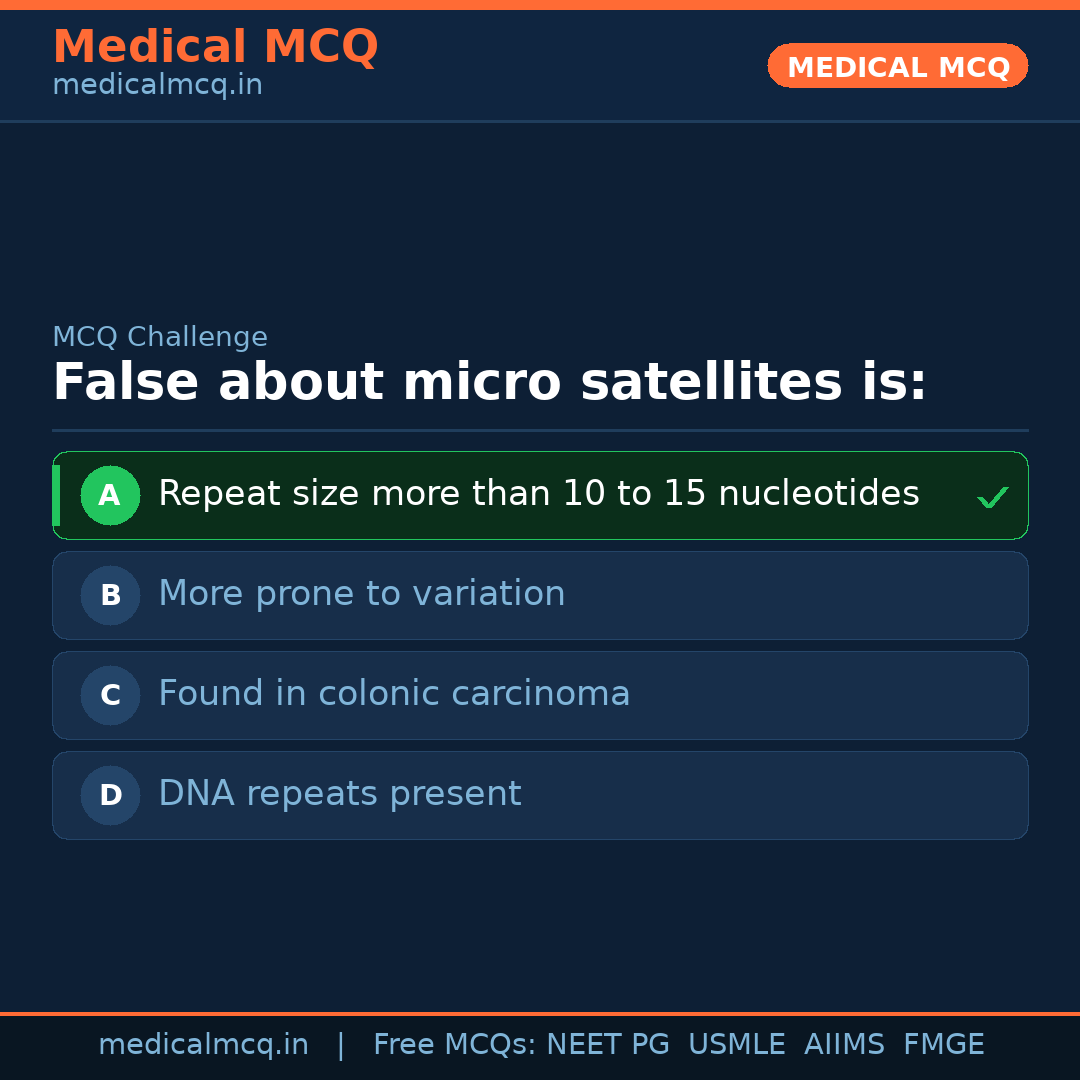Select answer 'More prone to variation'
This screenshot has width=1080, height=1080.
pos(361,594)
